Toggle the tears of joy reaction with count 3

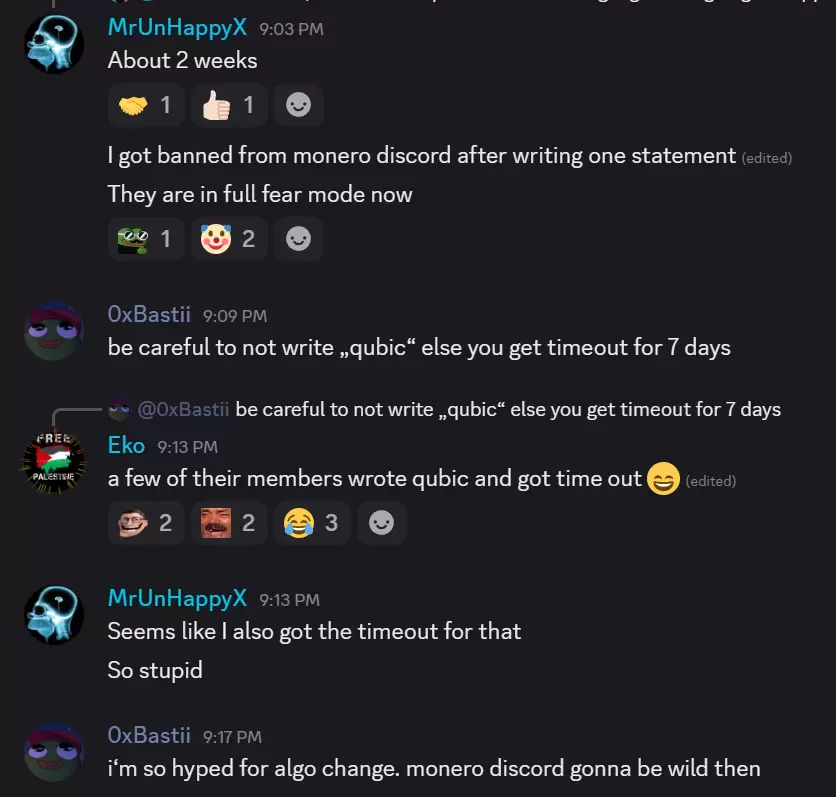tap(312, 523)
